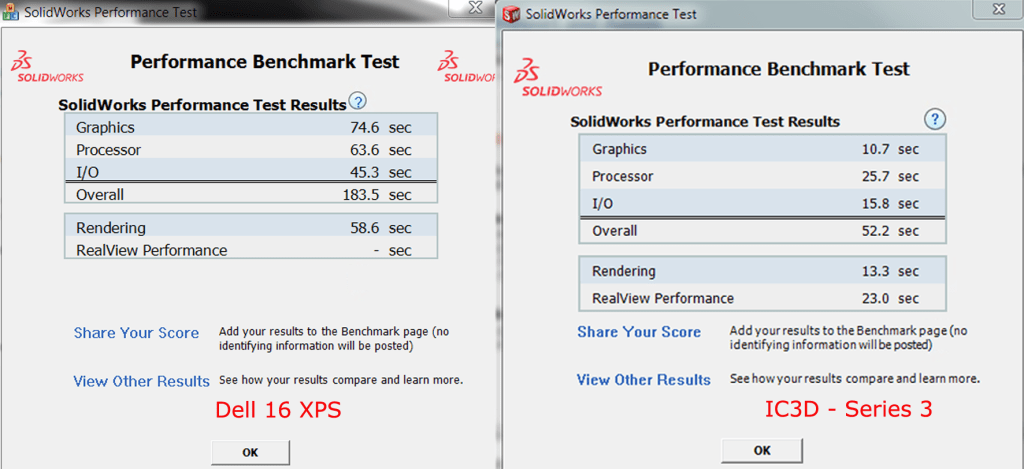Select Processor row showing 63.6 sec
Viewport: 1024px width, 469px height.
click(x=251, y=150)
